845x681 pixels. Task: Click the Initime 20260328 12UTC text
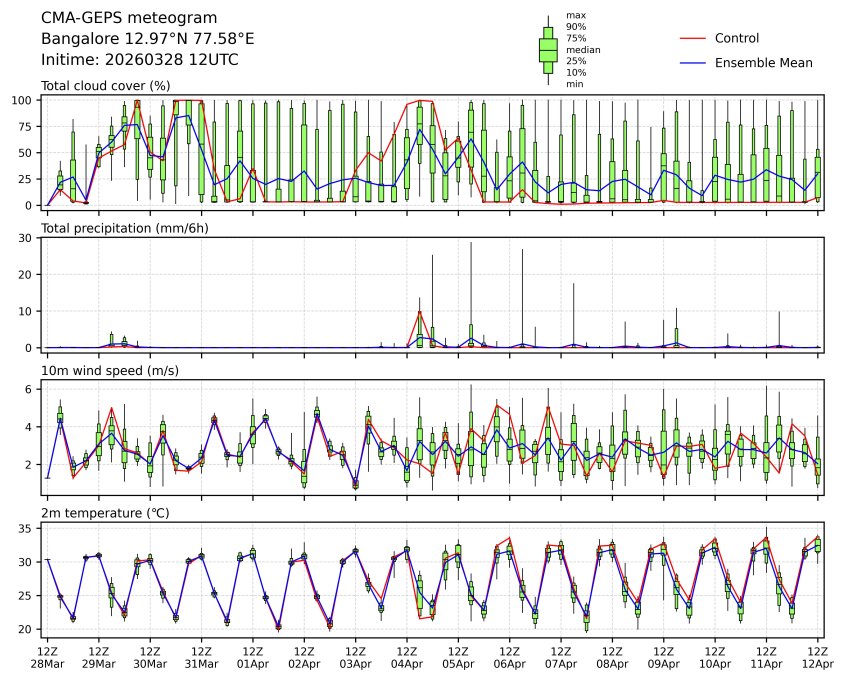(140, 59)
